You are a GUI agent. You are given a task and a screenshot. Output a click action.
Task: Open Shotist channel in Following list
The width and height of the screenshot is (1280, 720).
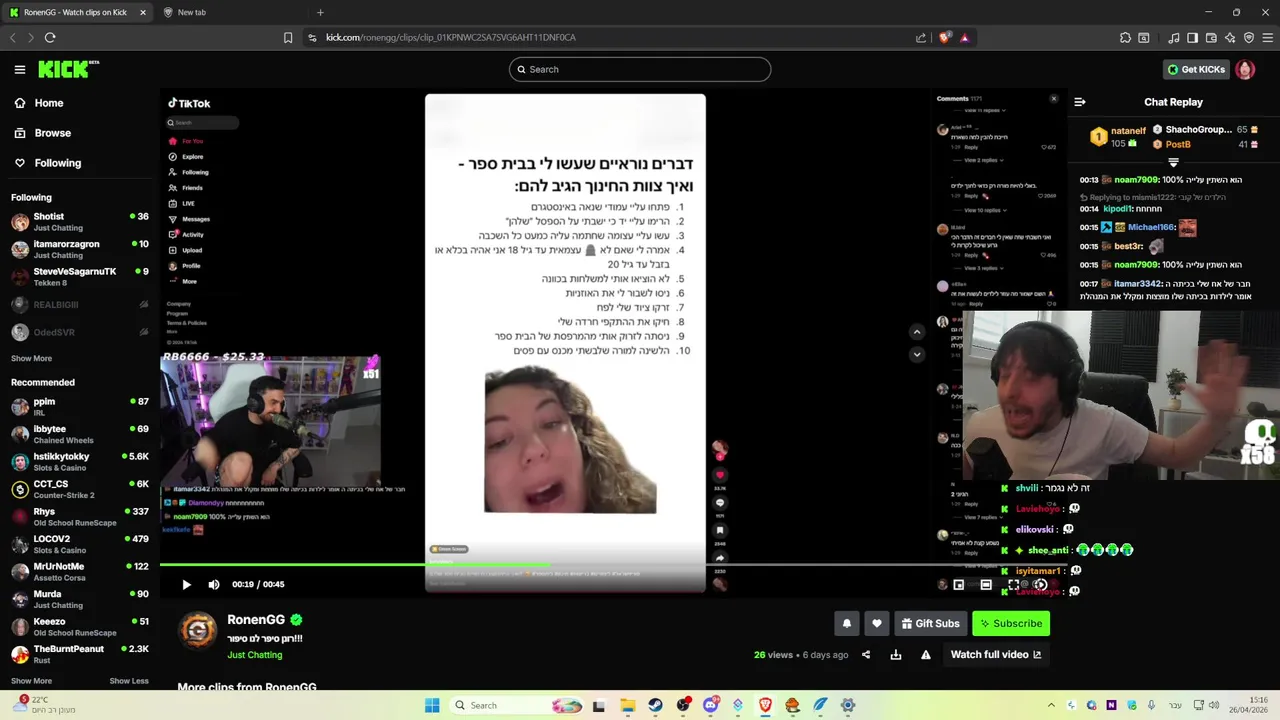click(80, 222)
